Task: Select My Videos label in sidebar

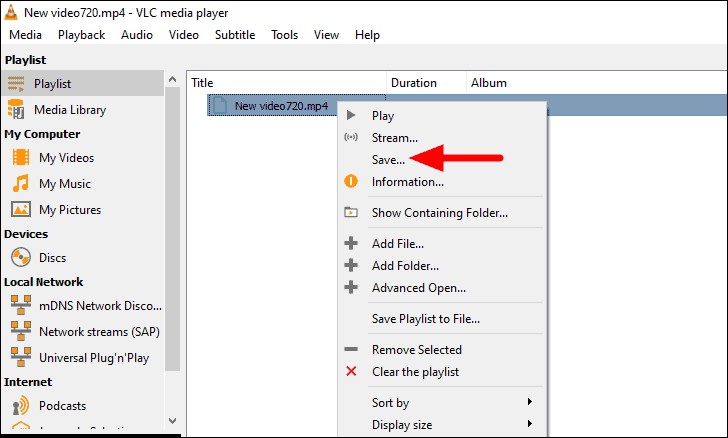Action: [66, 158]
